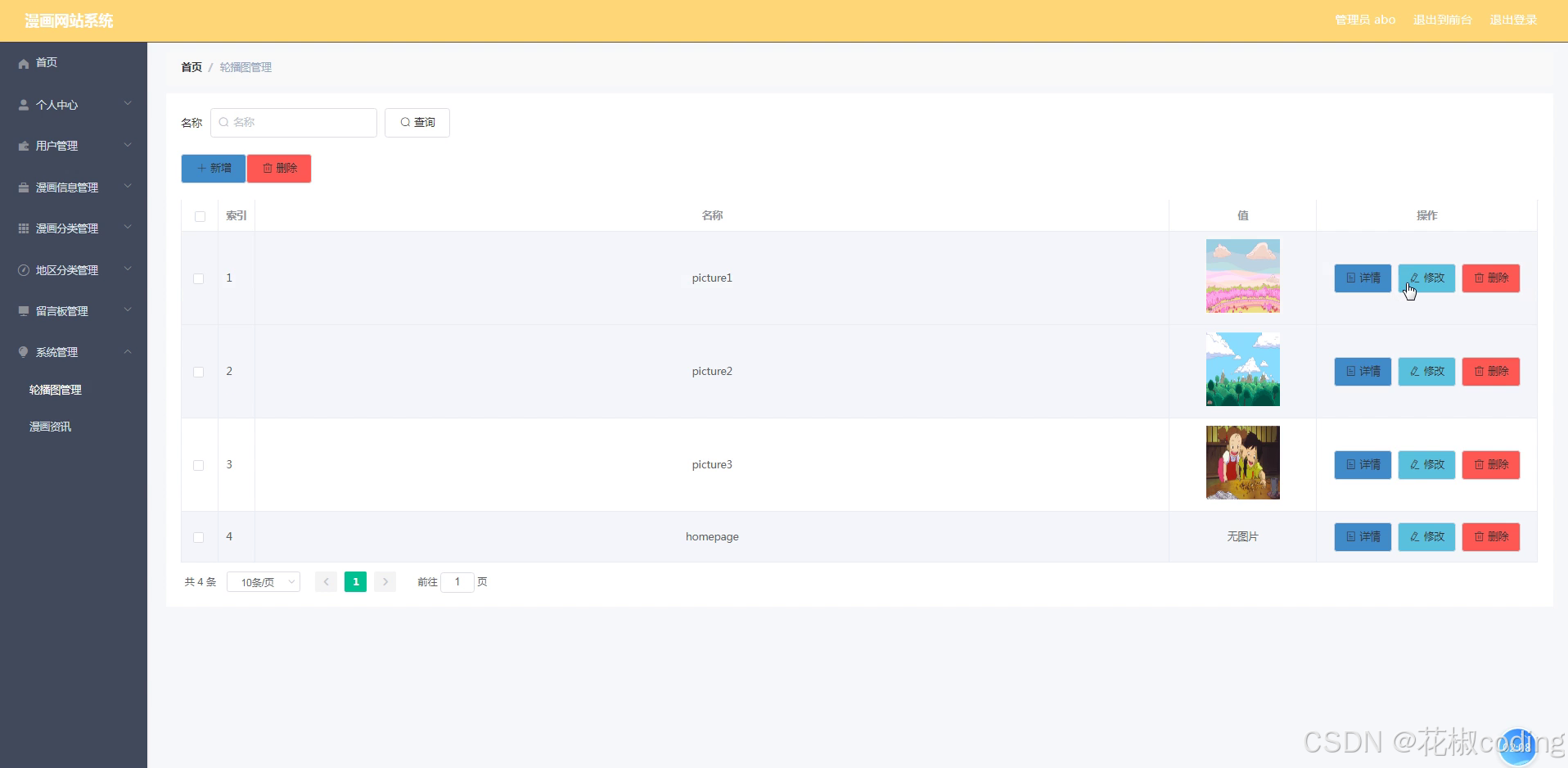Select 轮播图管理 submenu item
Screen dimensions: 1568x768
point(56,390)
